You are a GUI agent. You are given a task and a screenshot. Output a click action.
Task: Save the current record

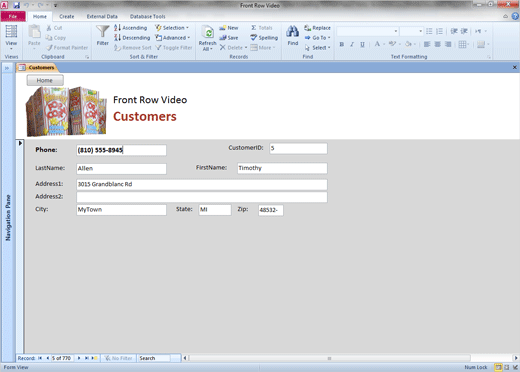click(x=229, y=38)
